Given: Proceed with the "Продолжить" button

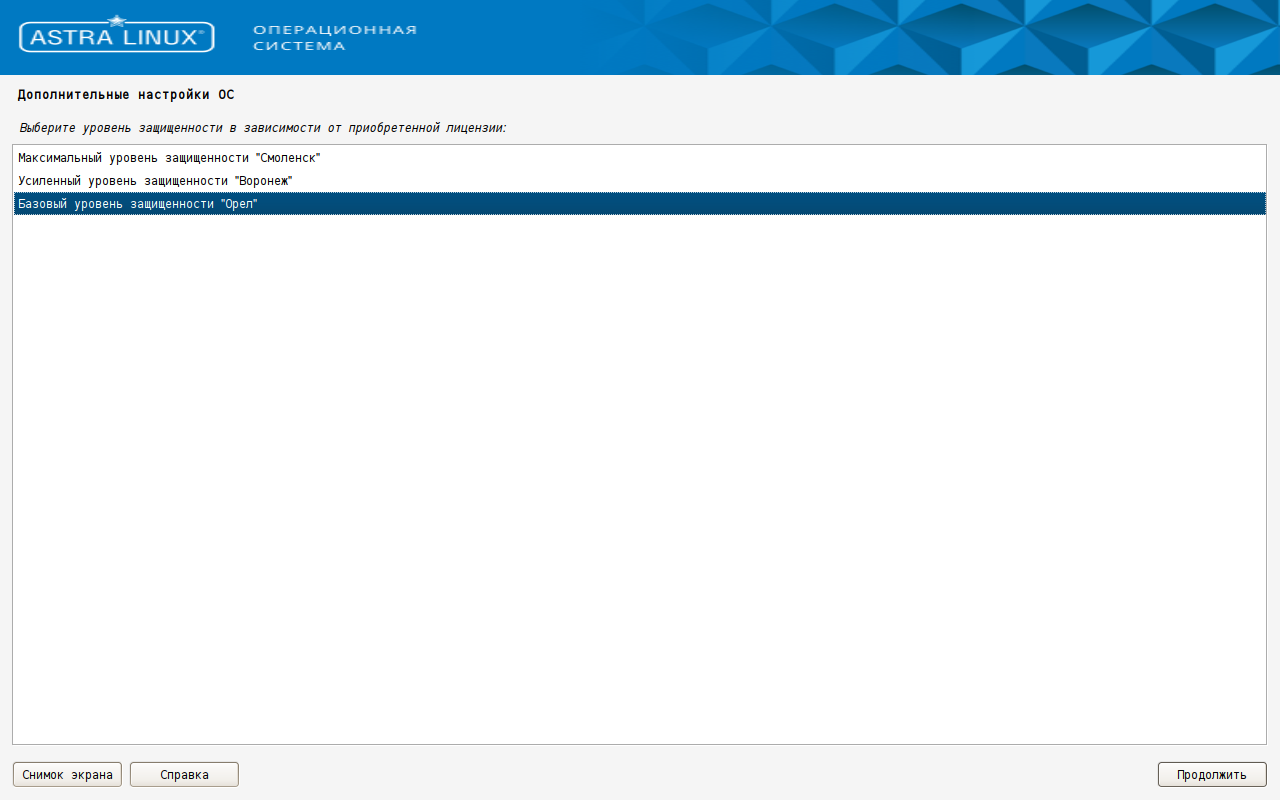Looking at the screenshot, I should (1212, 774).
